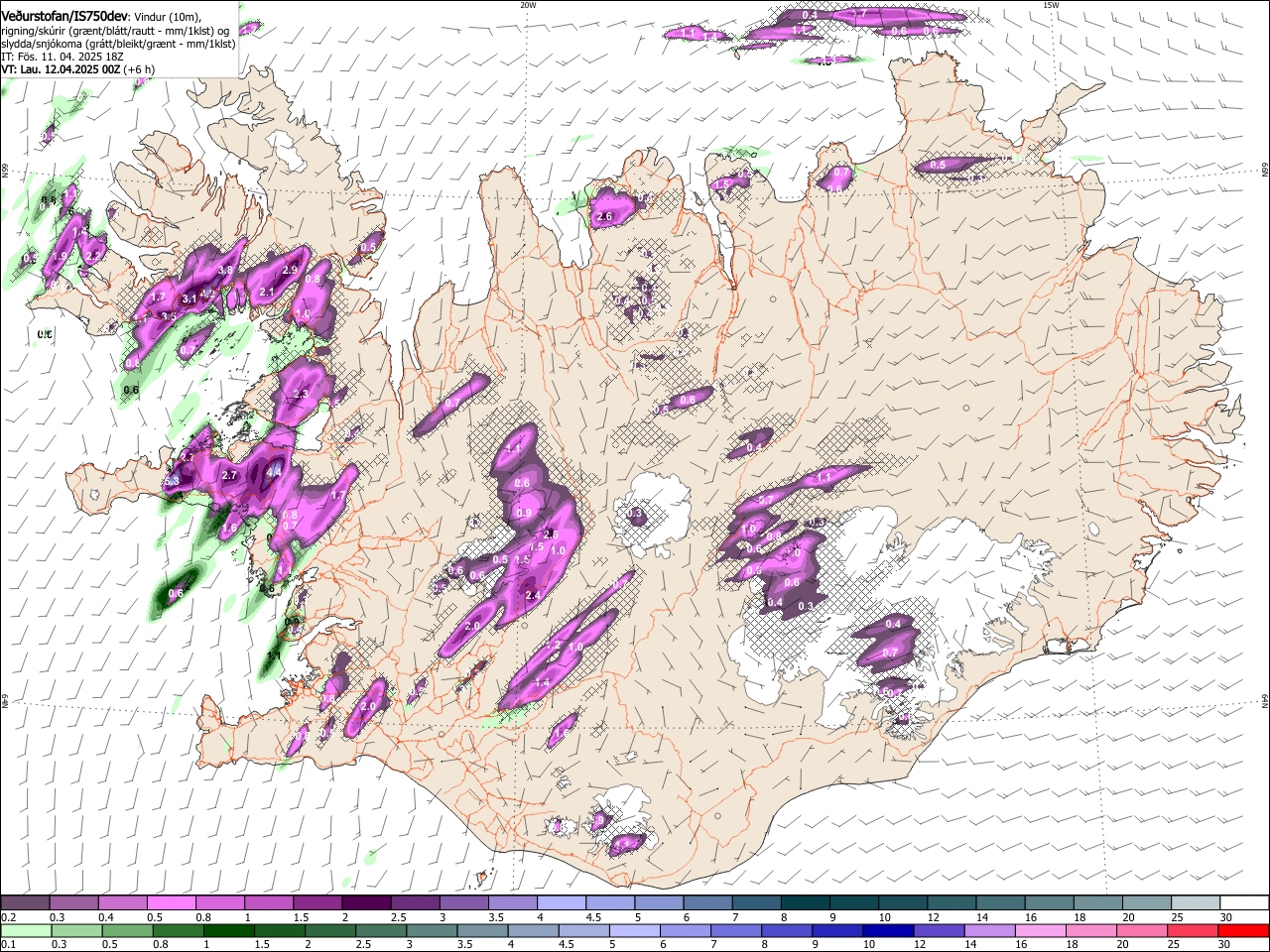Click the red rain legend swatch after 30
The width and height of the screenshot is (1270, 952).
click(1243, 931)
